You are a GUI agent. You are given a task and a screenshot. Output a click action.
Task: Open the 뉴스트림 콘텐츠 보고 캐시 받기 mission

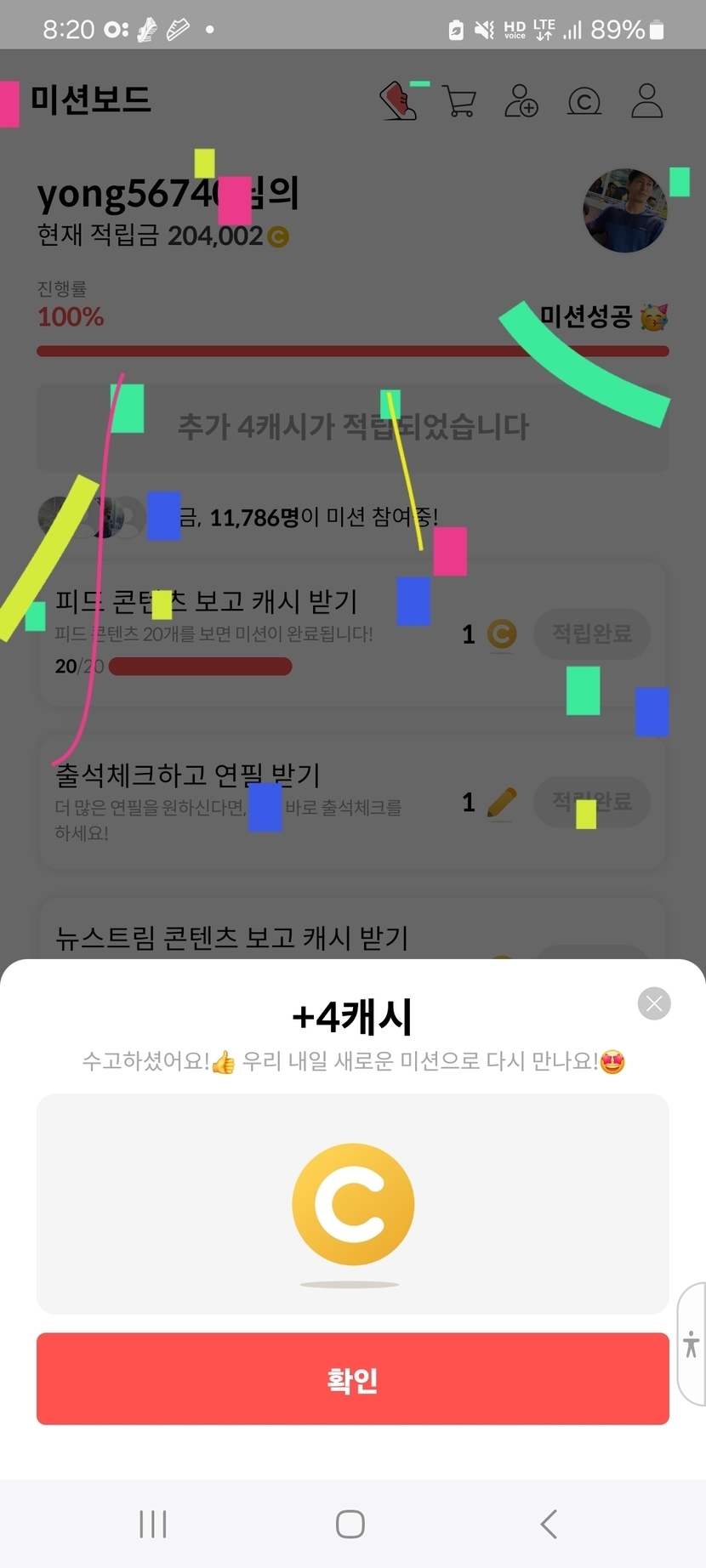232,937
